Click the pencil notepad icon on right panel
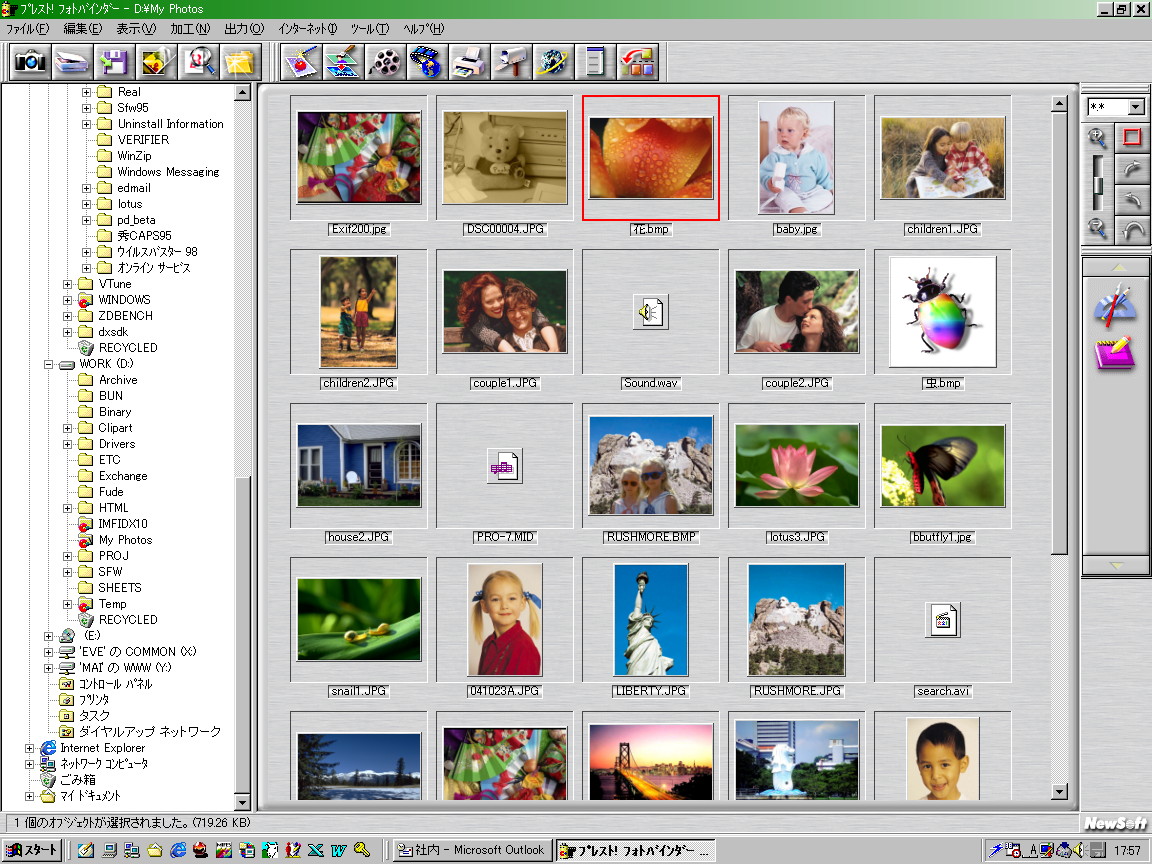 point(1115,353)
